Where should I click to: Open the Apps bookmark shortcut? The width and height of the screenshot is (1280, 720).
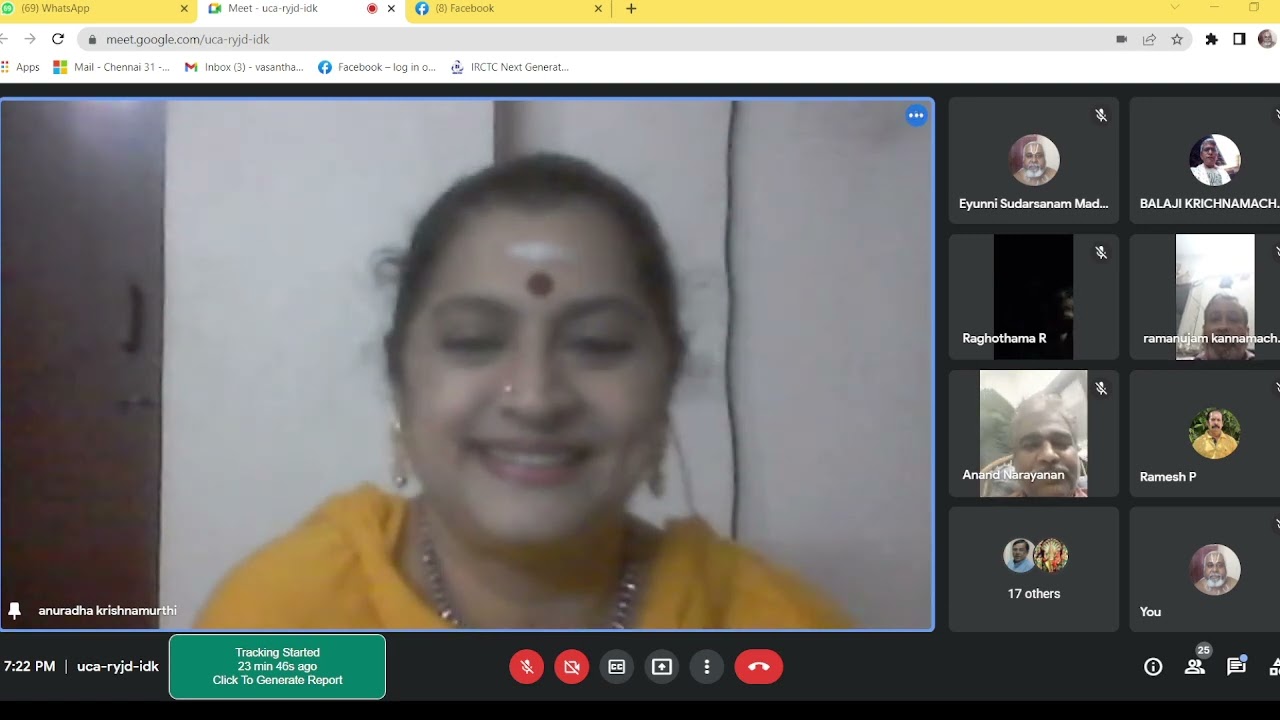pos(21,67)
